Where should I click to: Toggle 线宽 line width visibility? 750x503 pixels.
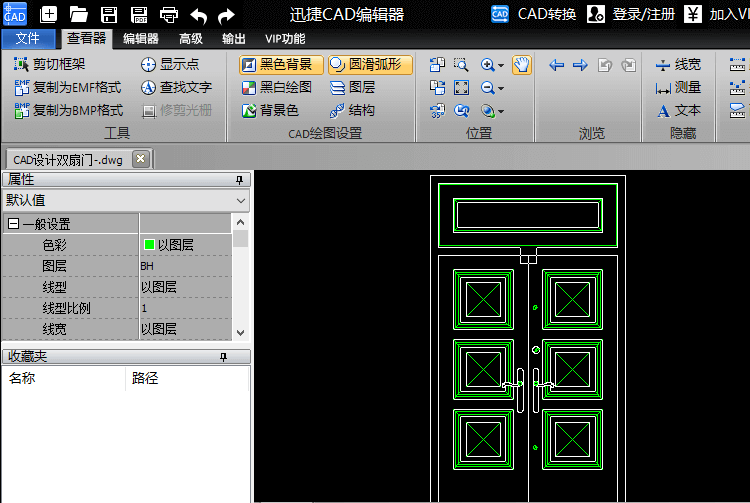(x=678, y=64)
